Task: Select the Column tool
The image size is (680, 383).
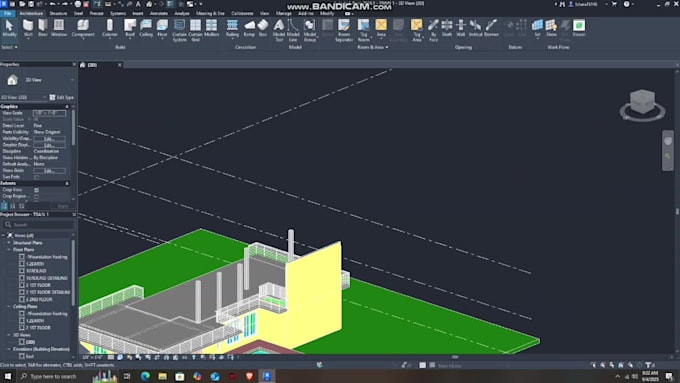Action: pyautogui.click(x=110, y=28)
